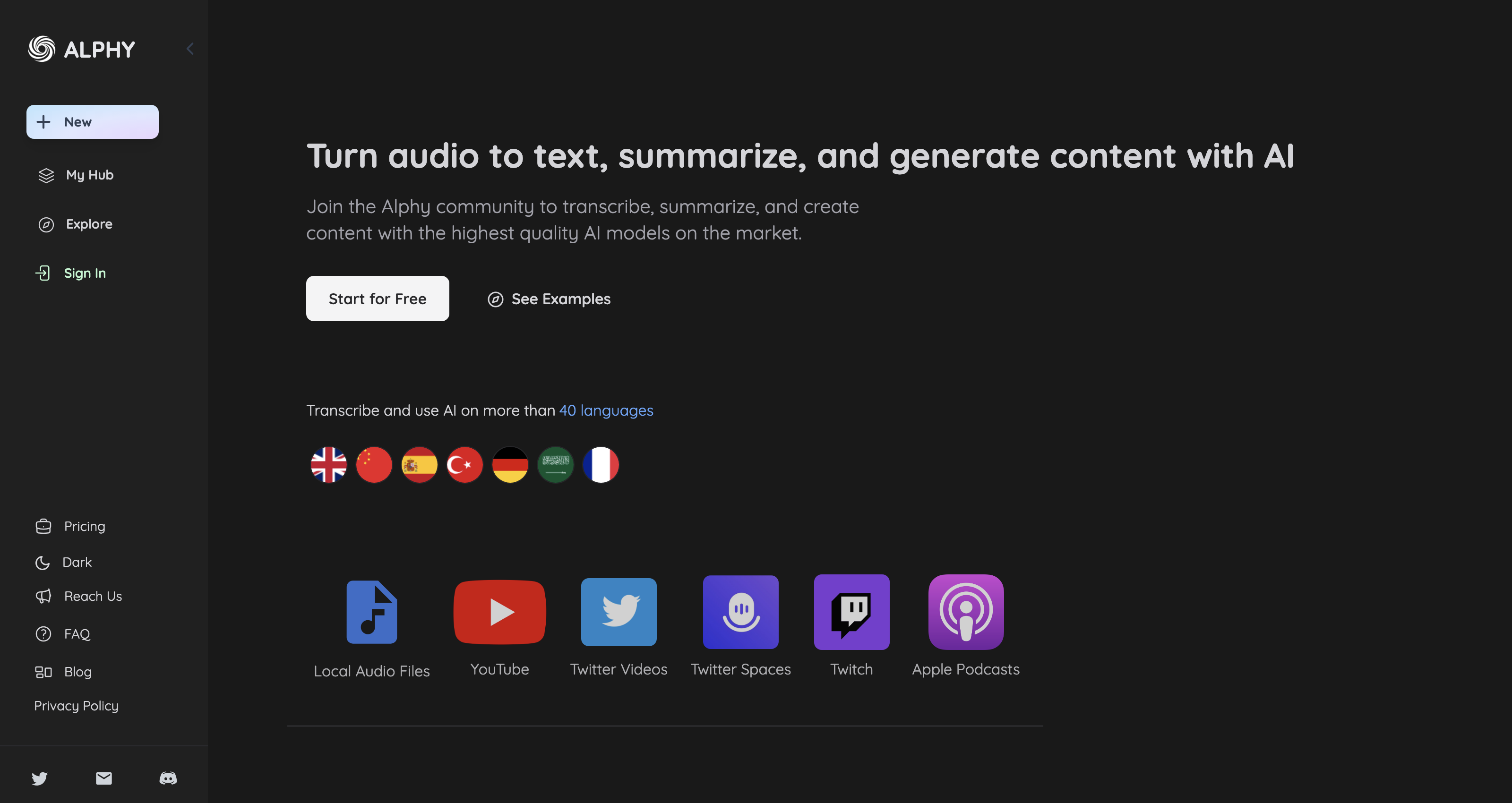Screen dimensions: 1512x803
Task: Click the megaphone icon beside Reach Us
Action: [x=43, y=597]
